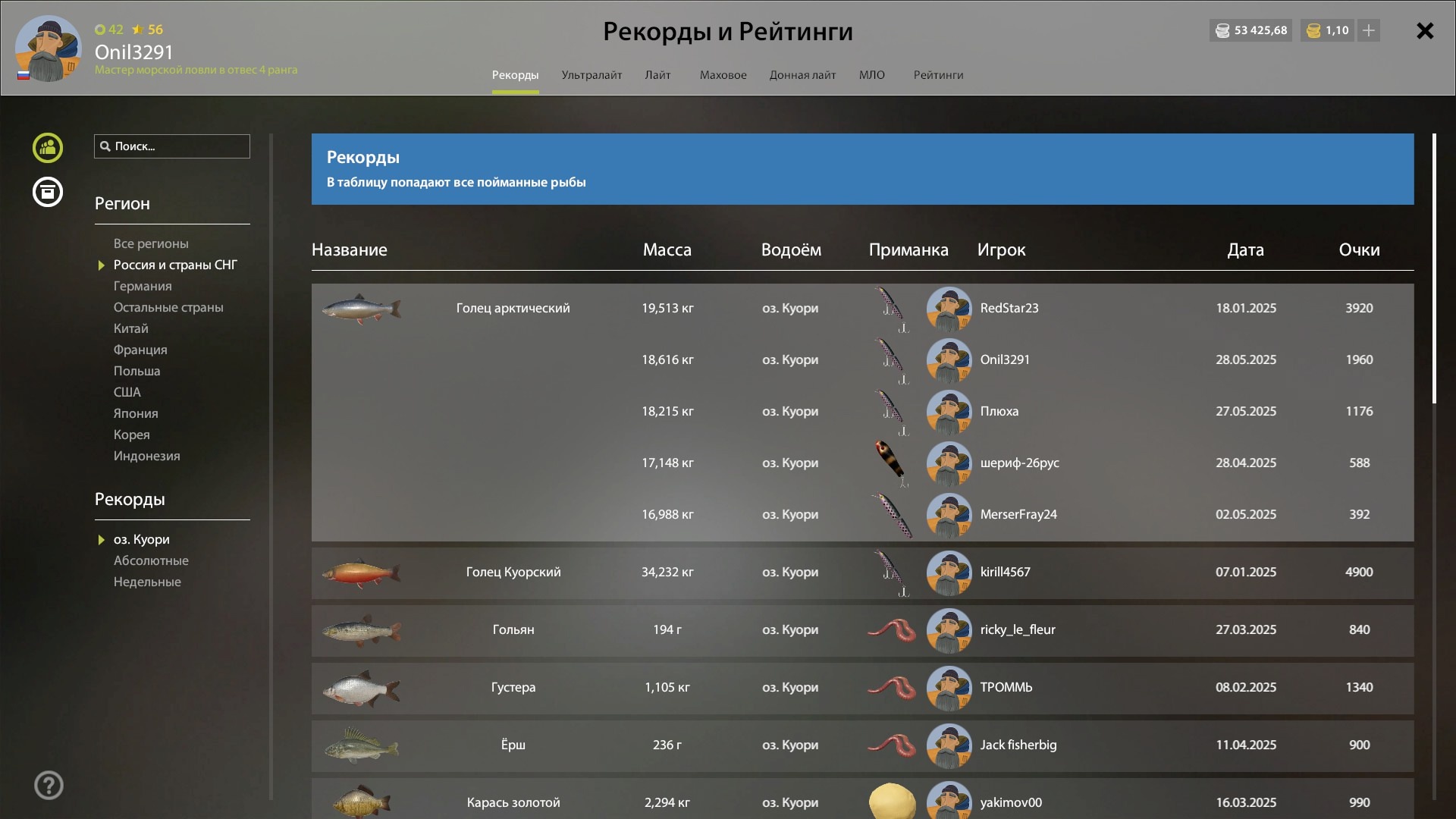Click player name шериф-26рус

1019,463
